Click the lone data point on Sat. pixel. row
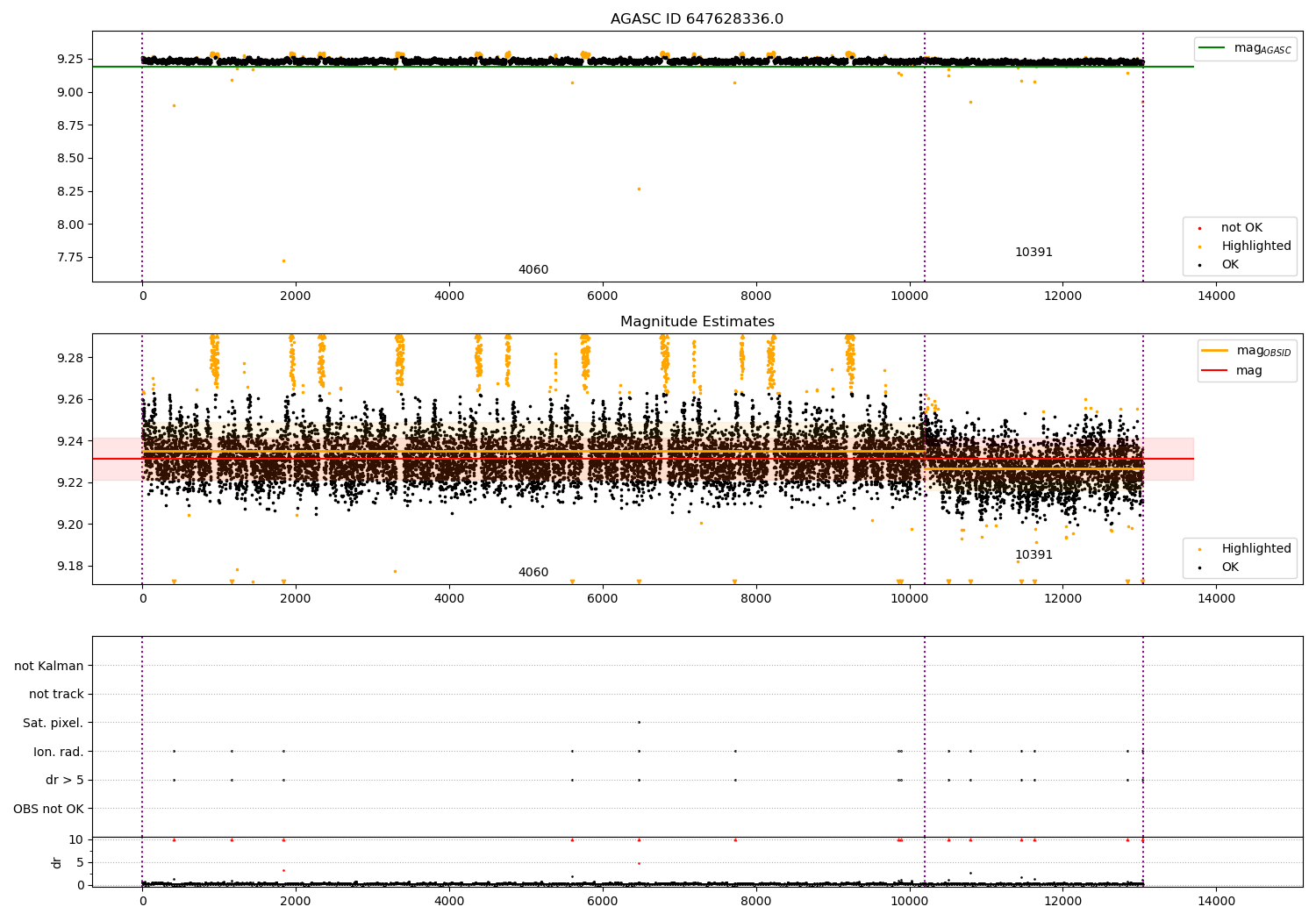The width and height of the screenshot is (1316, 921). (639, 722)
